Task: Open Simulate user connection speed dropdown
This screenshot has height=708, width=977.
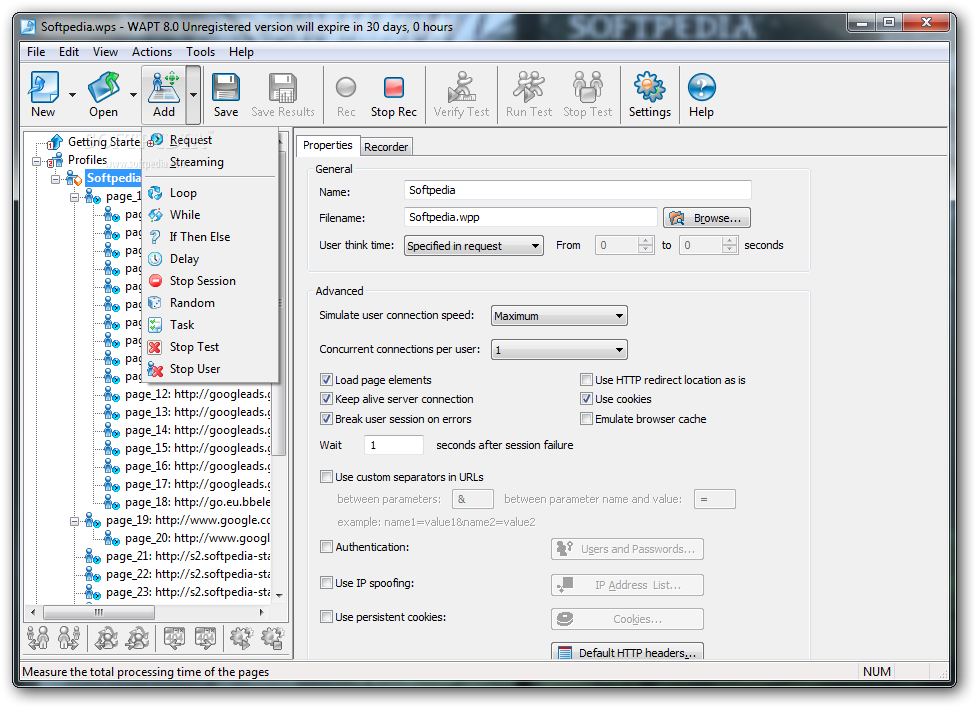Action: coord(559,316)
